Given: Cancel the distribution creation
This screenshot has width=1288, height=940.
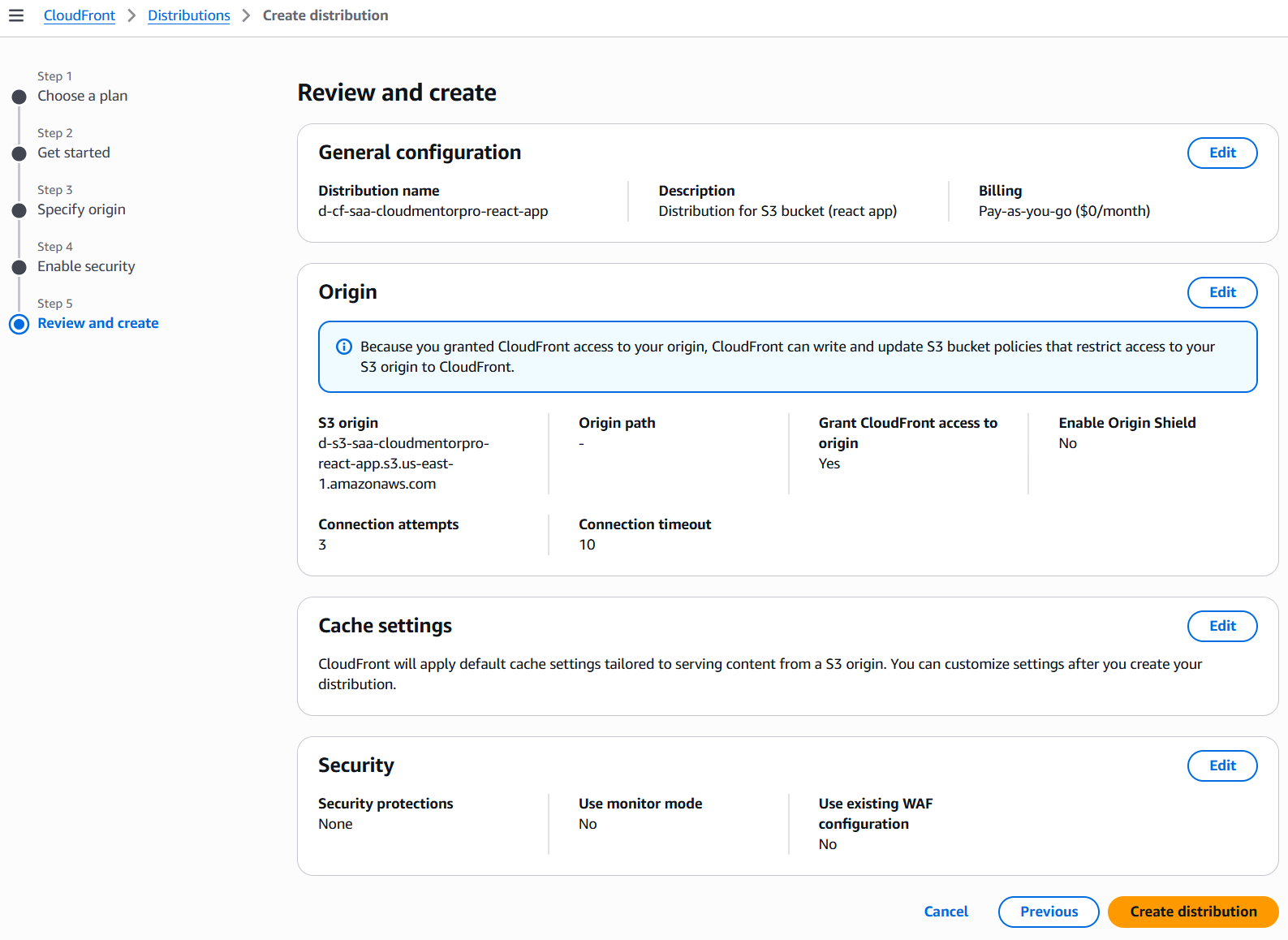Looking at the screenshot, I should tap(946, 912).
